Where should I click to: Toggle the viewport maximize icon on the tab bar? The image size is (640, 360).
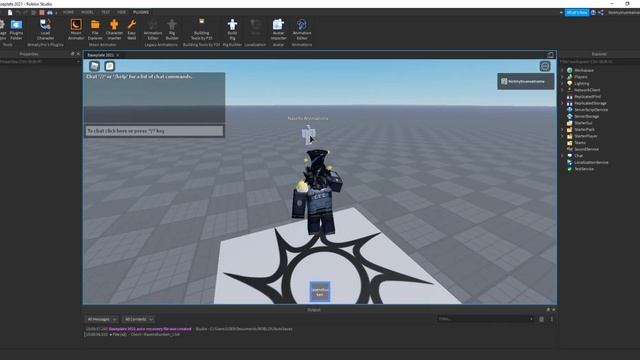point(550,55)
